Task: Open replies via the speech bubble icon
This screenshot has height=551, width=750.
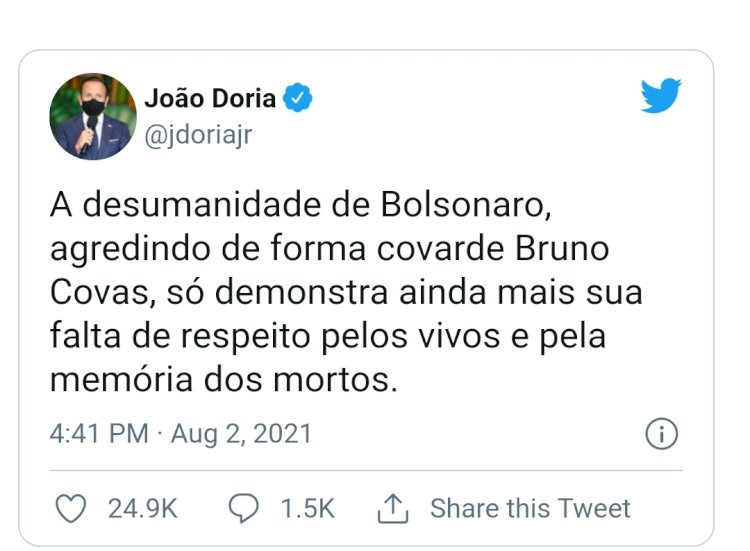Action: 243,508
